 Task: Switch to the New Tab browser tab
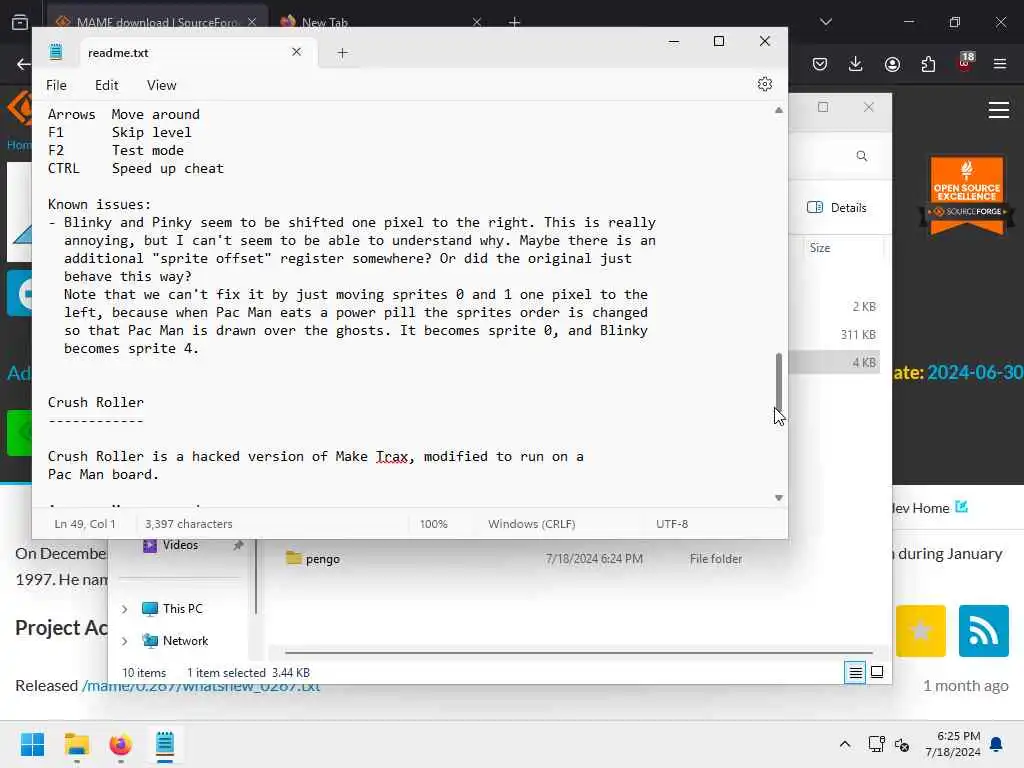pyautogui.click(x=325, y=22)
